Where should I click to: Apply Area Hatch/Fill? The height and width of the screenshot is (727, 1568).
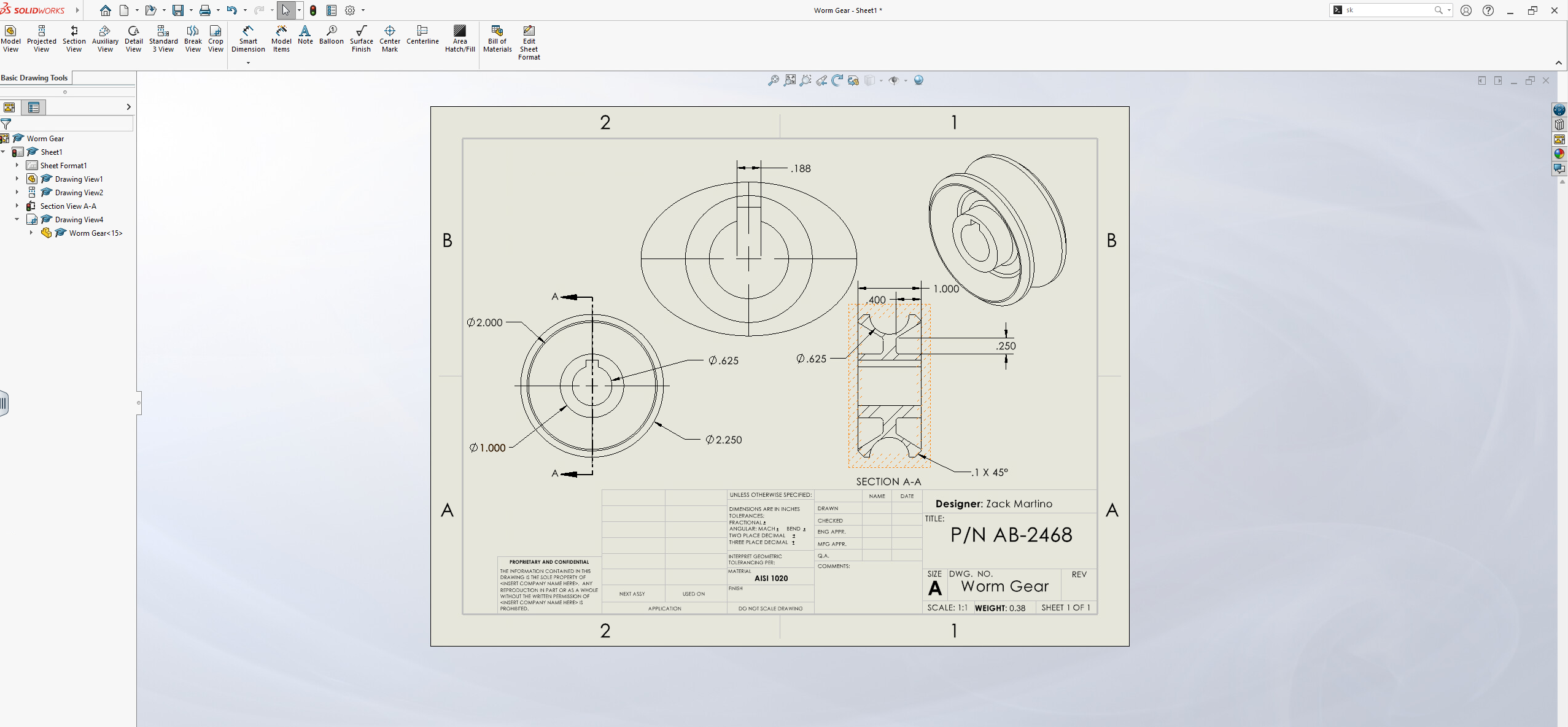click(460, 39)
